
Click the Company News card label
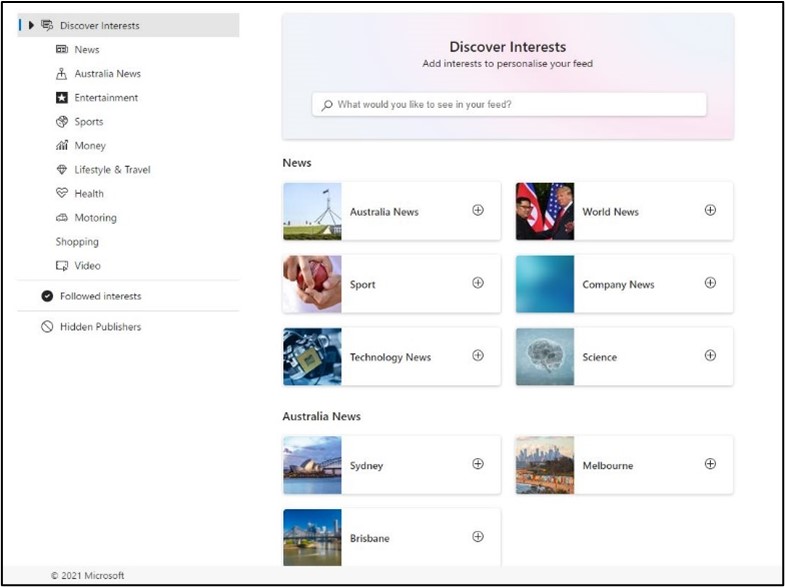click(x=618, y=285)
